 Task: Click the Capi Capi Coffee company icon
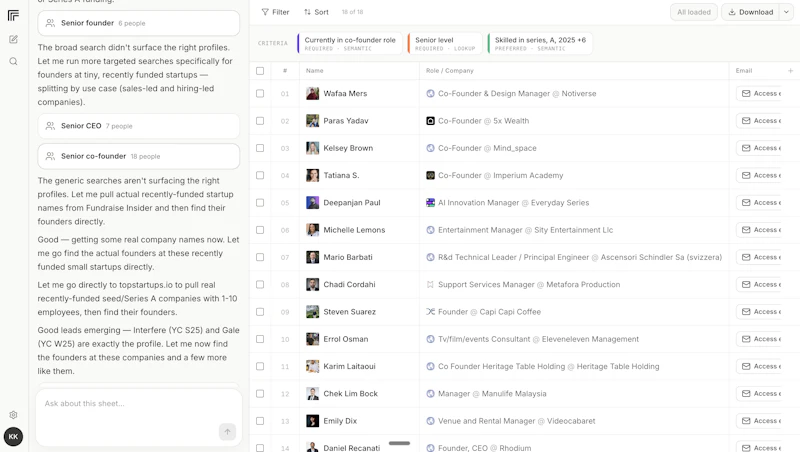430,312
